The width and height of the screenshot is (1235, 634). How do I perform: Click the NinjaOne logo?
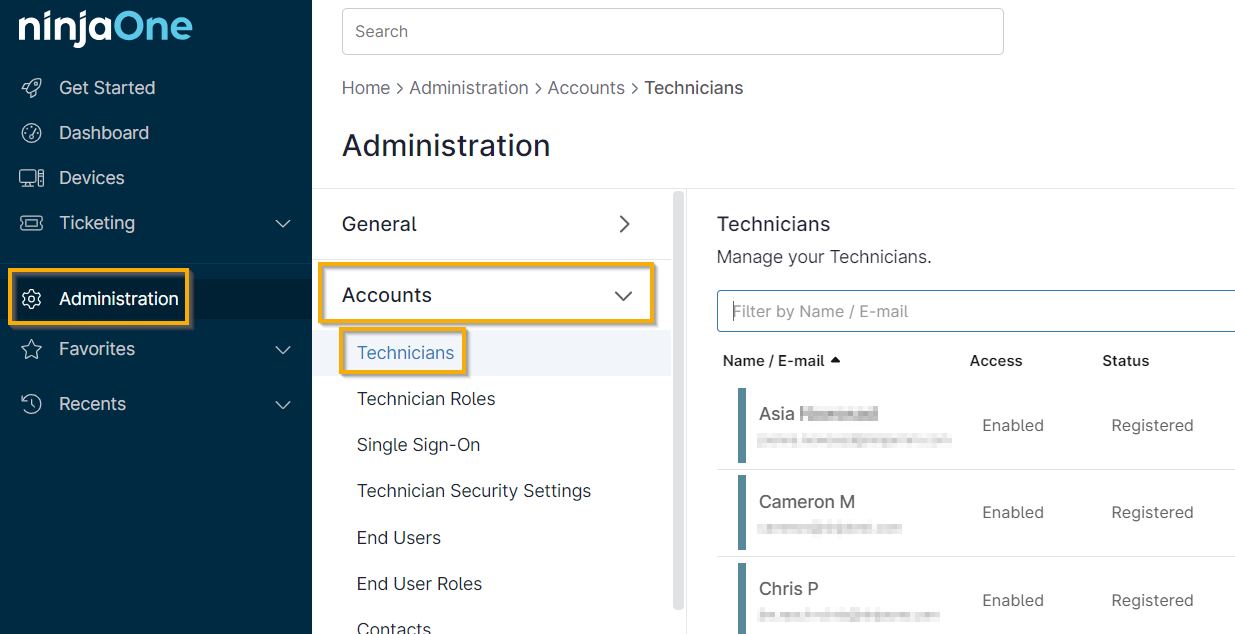point(105,27)
